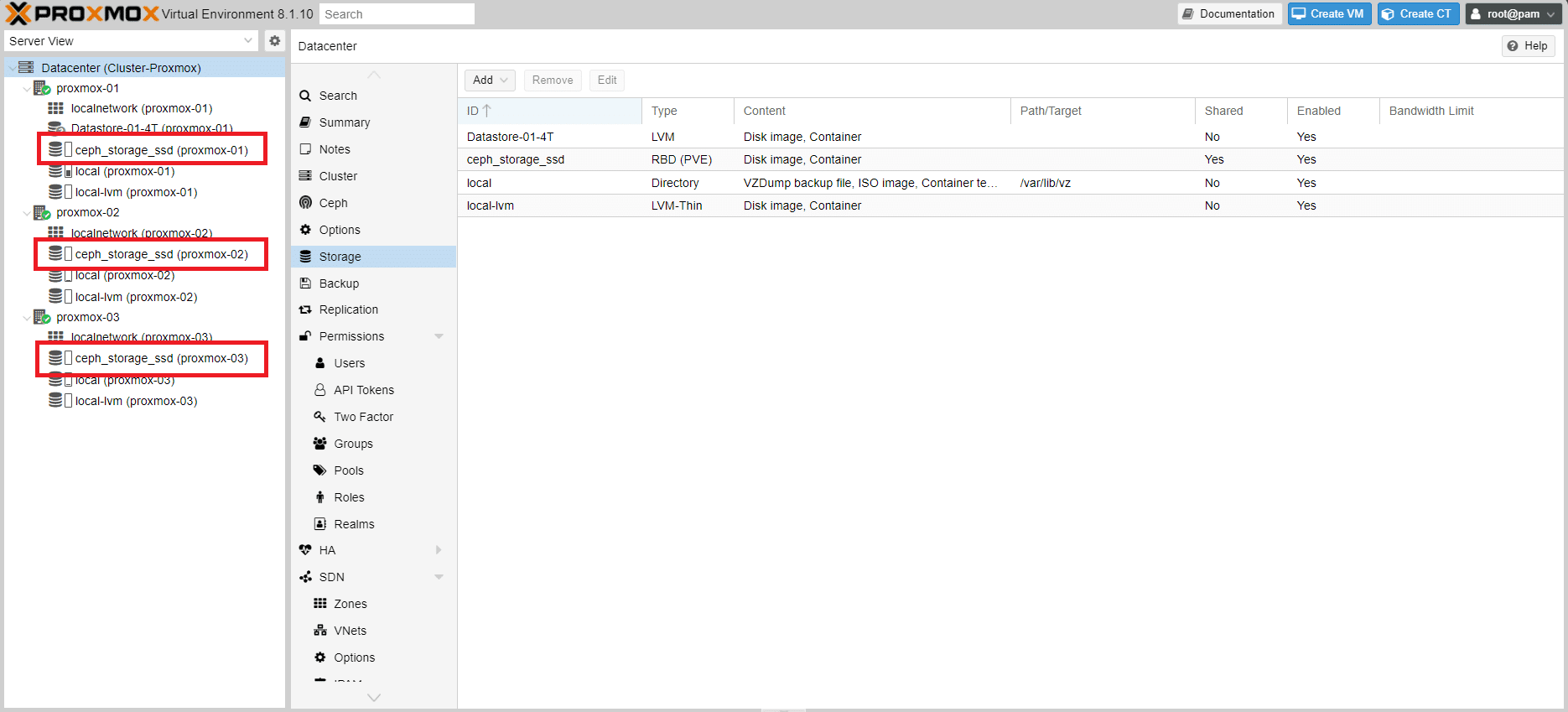This screenshot has width=1568, height=712.
Task: Click the Options gear icon under Ceph
Action: (x=305, y=230)
